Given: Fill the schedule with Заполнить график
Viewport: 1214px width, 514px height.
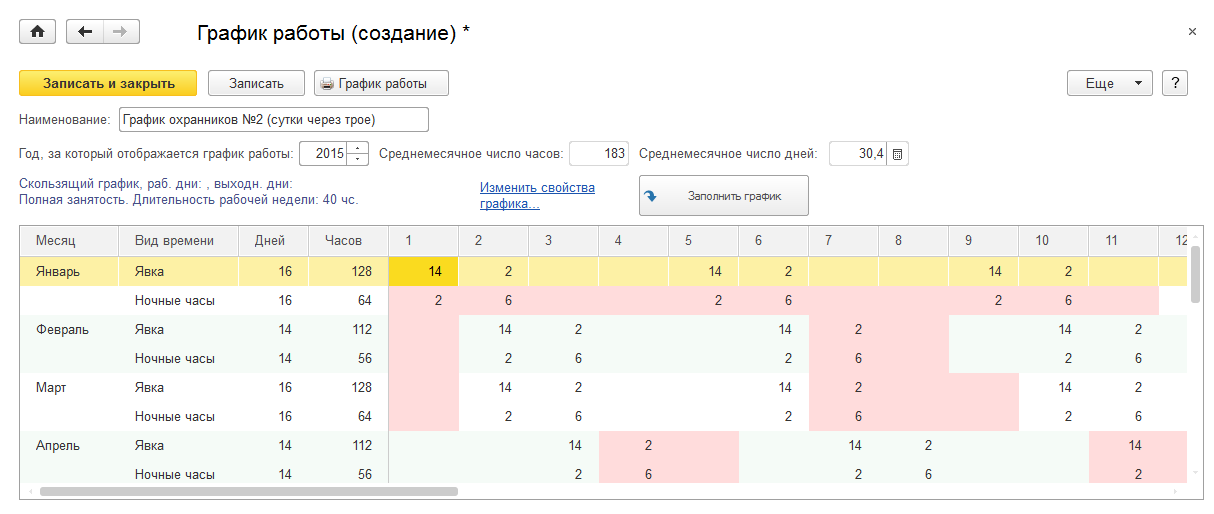Looking at the screenshot, I should (x=723, y=196).
